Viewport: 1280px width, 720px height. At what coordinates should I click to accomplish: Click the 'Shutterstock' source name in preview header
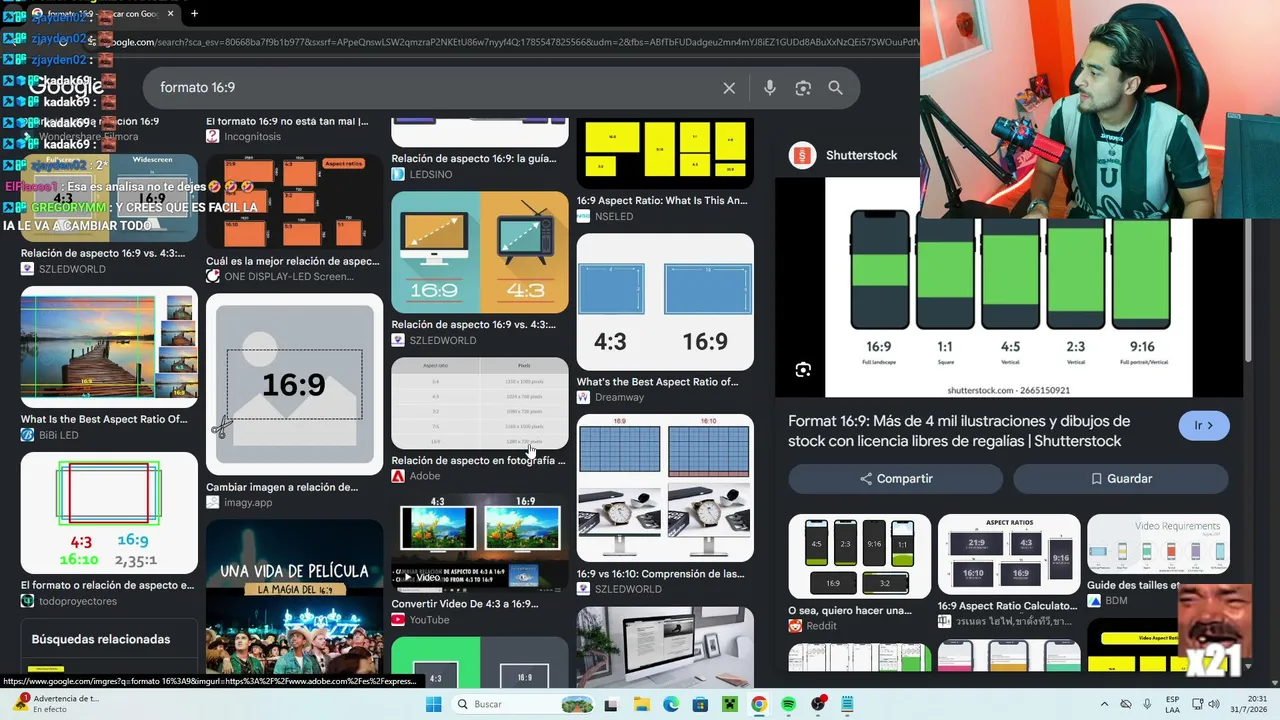pyautogui.click(x=862, y=156)
